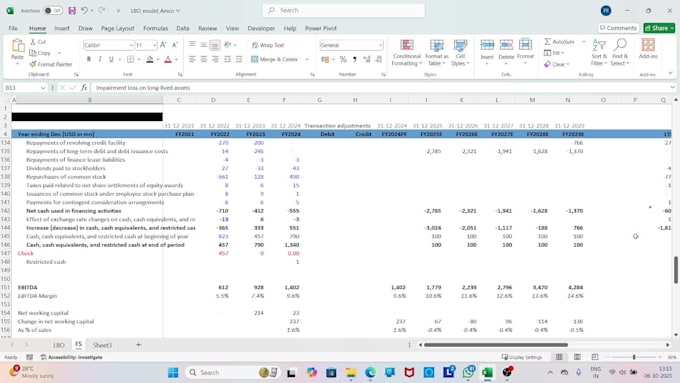Viewport: 680px width, 383px height.
Task: Toggle Bottom Align button
Action: tap(215, 45)
